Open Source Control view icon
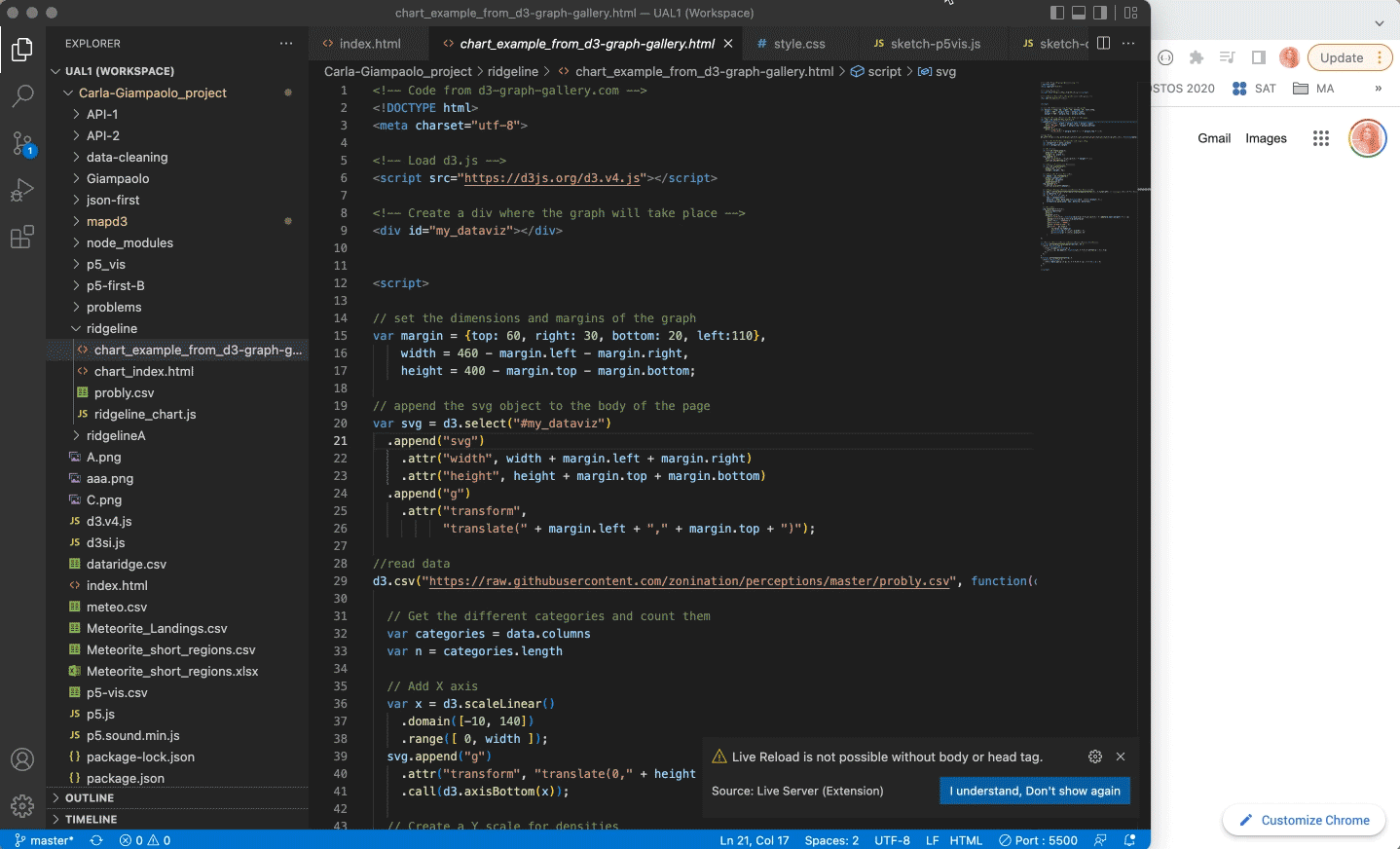Viewport: 1400px width, 849px height. [22, 143]
